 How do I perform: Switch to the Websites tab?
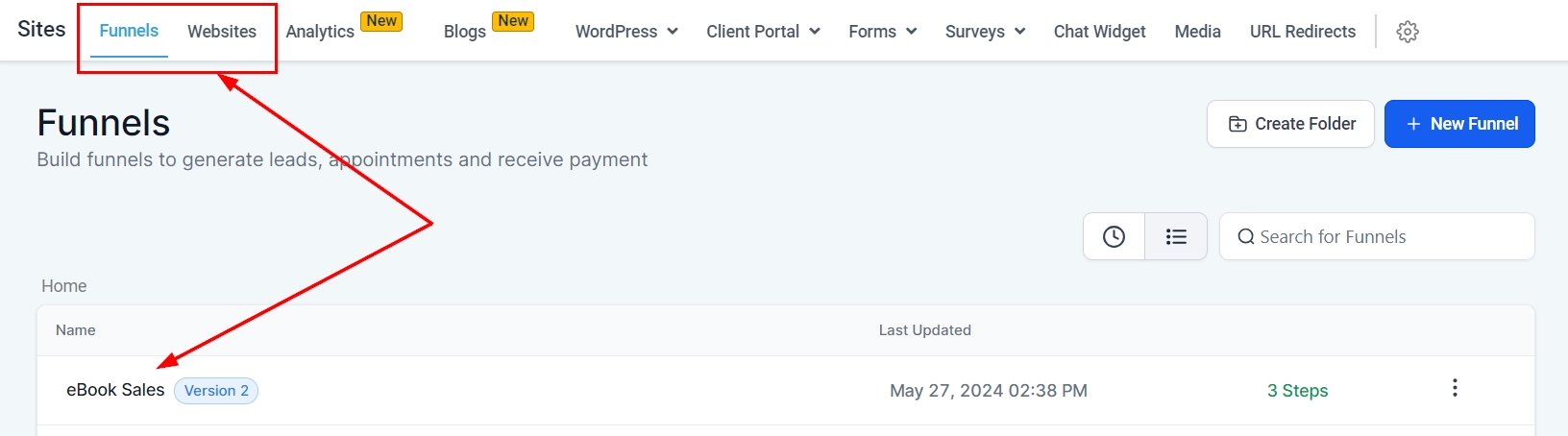(222, 32)
